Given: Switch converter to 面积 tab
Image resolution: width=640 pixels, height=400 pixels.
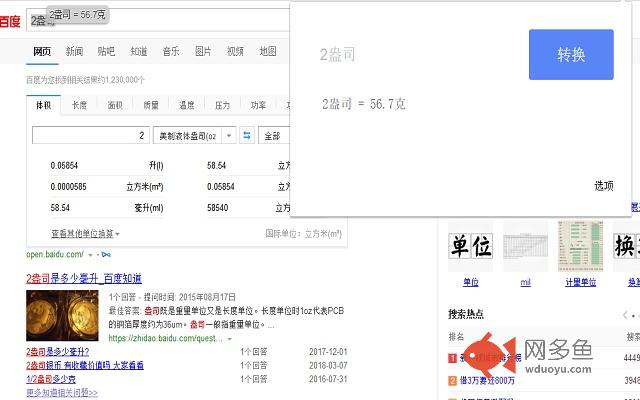Looking at the screenshot, I should tap(115, 105).
